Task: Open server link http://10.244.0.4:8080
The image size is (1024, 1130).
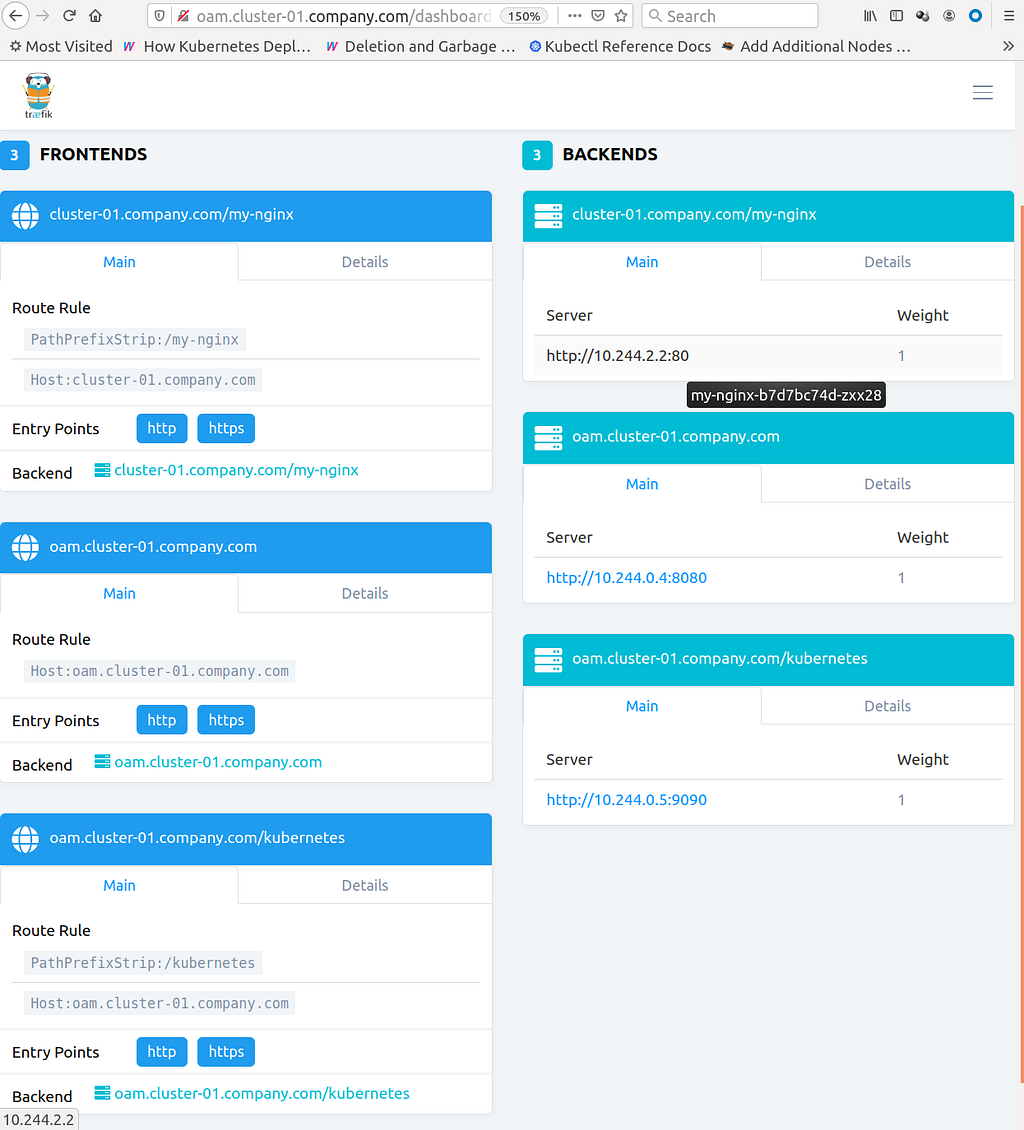Action: [x=626, y=577]
